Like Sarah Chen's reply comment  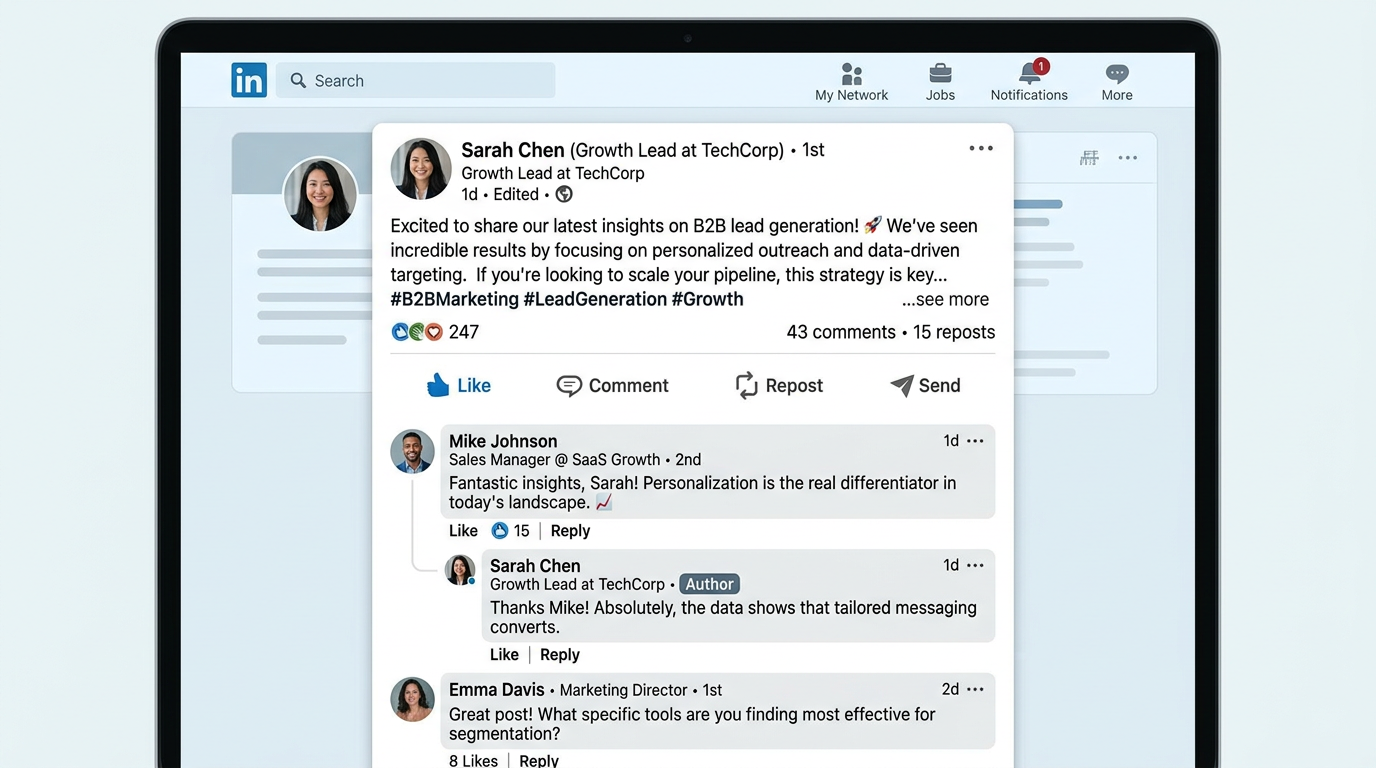click(504, 655)
